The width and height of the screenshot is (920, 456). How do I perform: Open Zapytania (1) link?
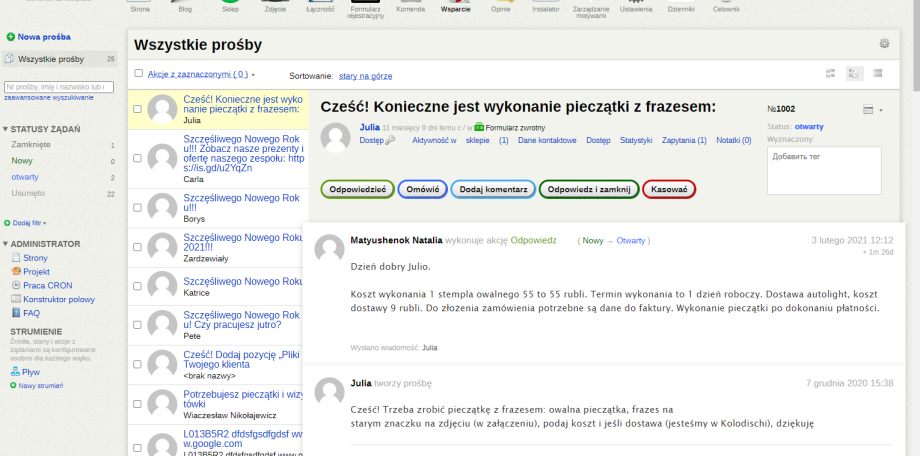click(x=684, y=141)
